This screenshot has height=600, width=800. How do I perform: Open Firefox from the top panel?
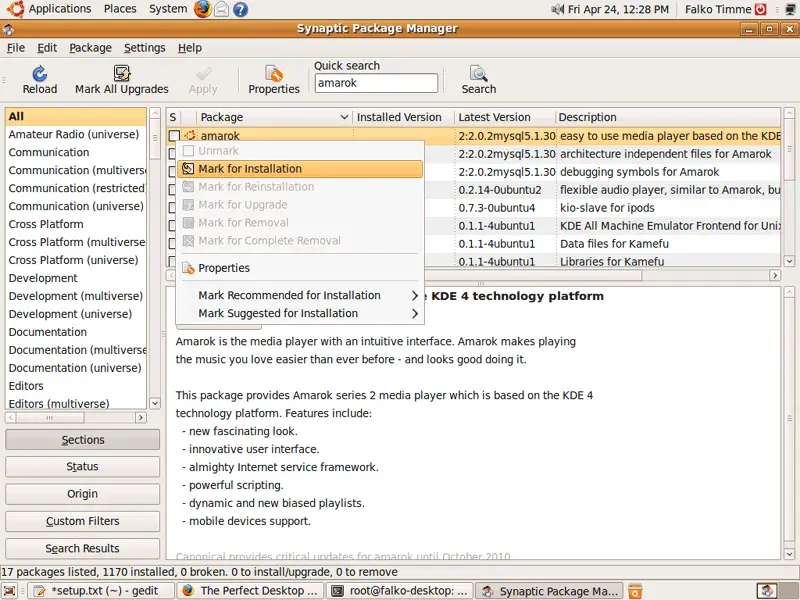point(203,9)
